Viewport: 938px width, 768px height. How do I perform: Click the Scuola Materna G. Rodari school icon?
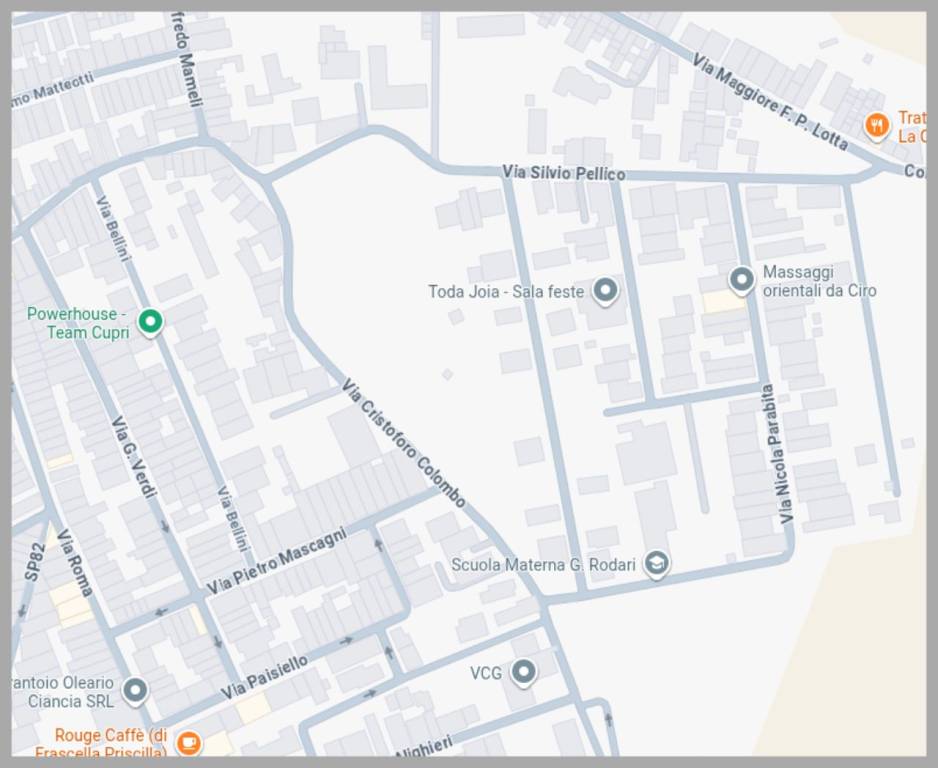656,564
